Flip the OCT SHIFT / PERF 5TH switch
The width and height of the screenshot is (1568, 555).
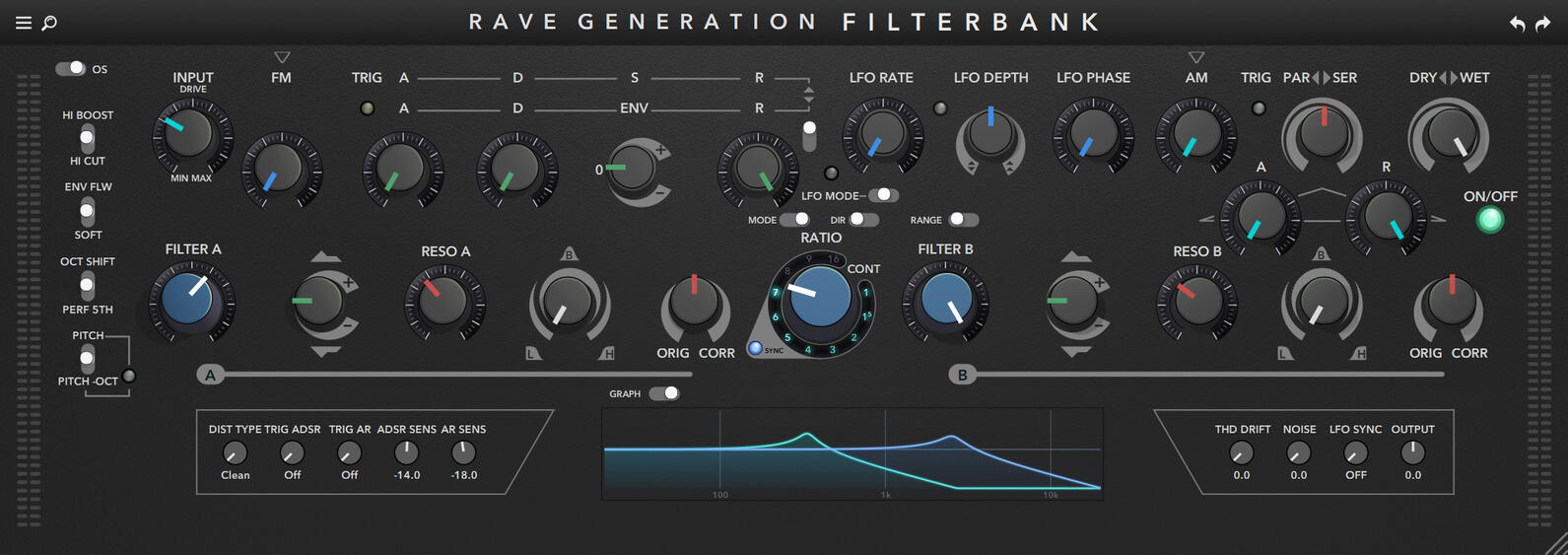(x=88, y=286)
